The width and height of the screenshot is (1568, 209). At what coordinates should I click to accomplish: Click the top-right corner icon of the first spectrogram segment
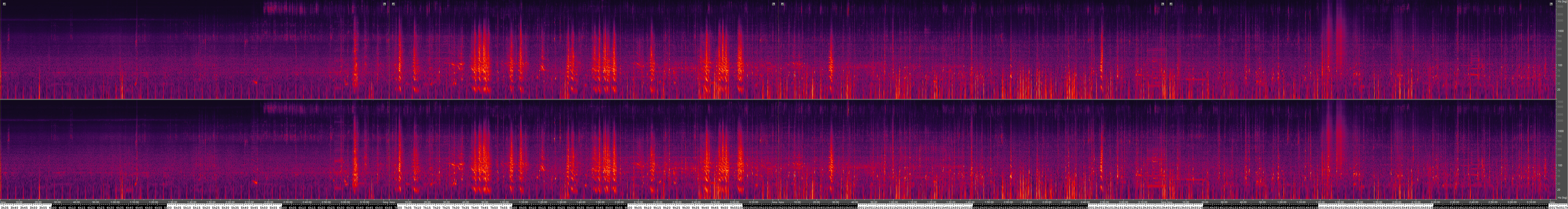tap(384, 4)
